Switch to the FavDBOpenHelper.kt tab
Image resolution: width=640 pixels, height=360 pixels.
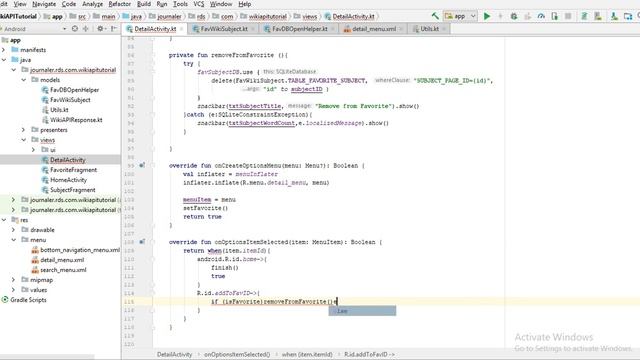pos(300,29)
